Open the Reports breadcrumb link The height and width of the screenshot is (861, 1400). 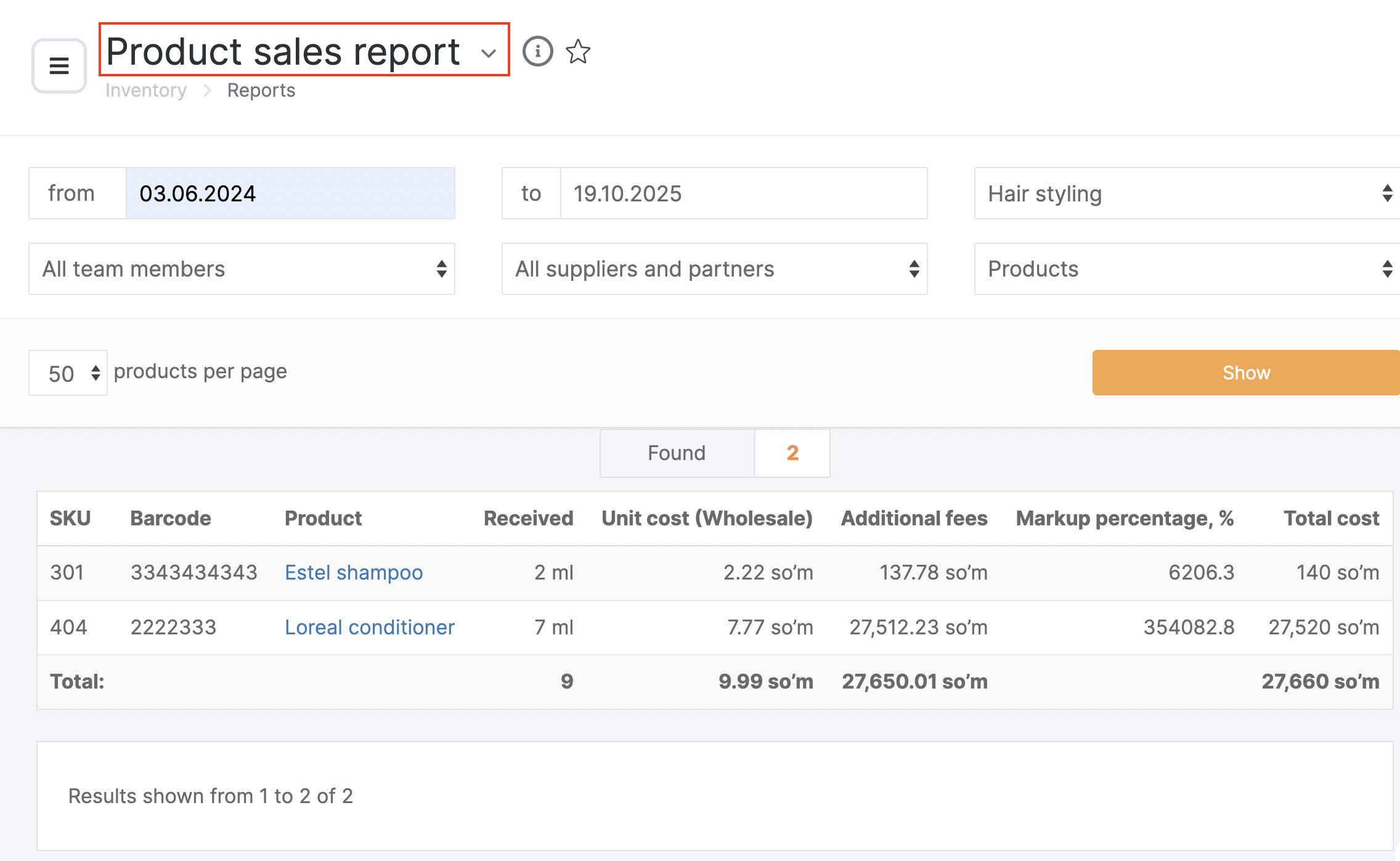[x=261, y=91]
